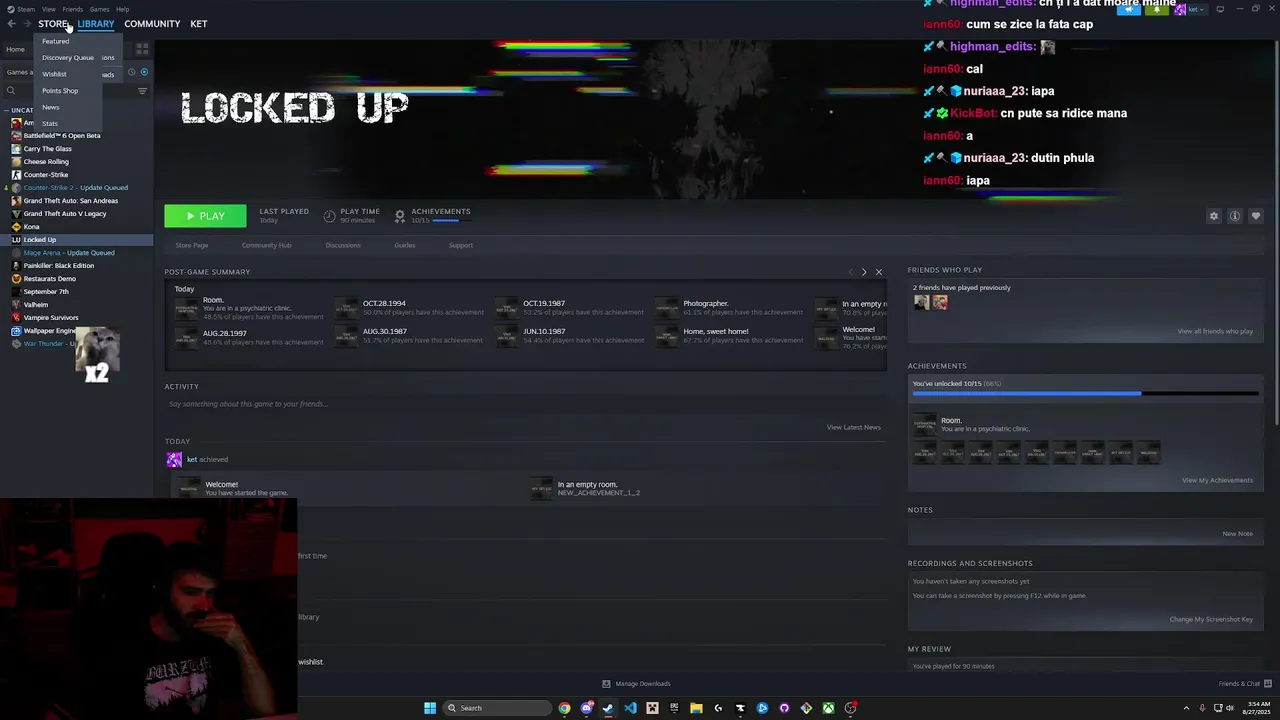The image size is (1280, 720).
Task: Open the Games filter dropdown in sidebar
Action: coord(20,72)
